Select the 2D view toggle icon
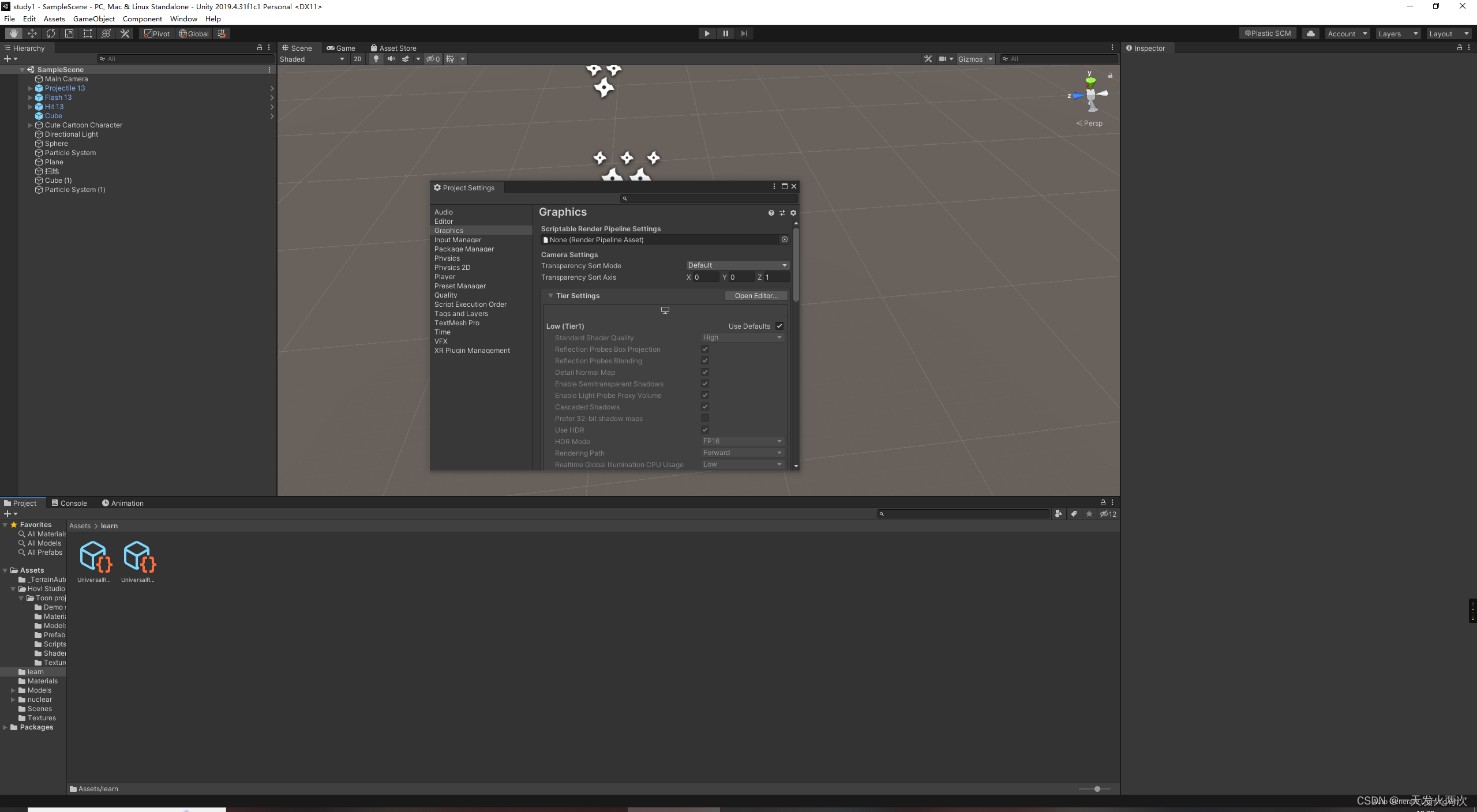1477x812 pixels. point(357,58)
